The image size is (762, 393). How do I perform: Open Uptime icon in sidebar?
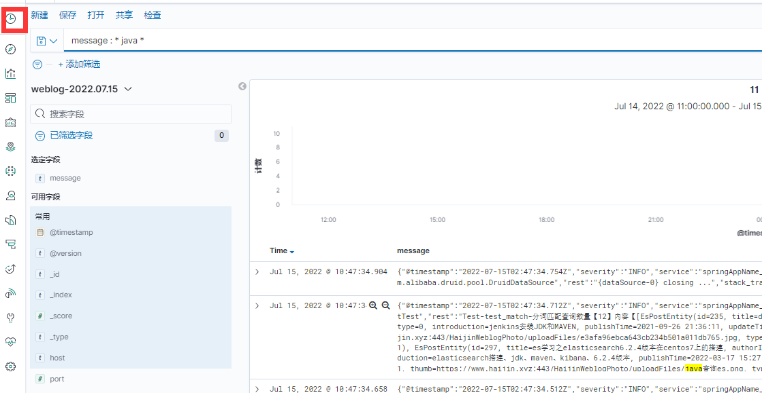11,269
